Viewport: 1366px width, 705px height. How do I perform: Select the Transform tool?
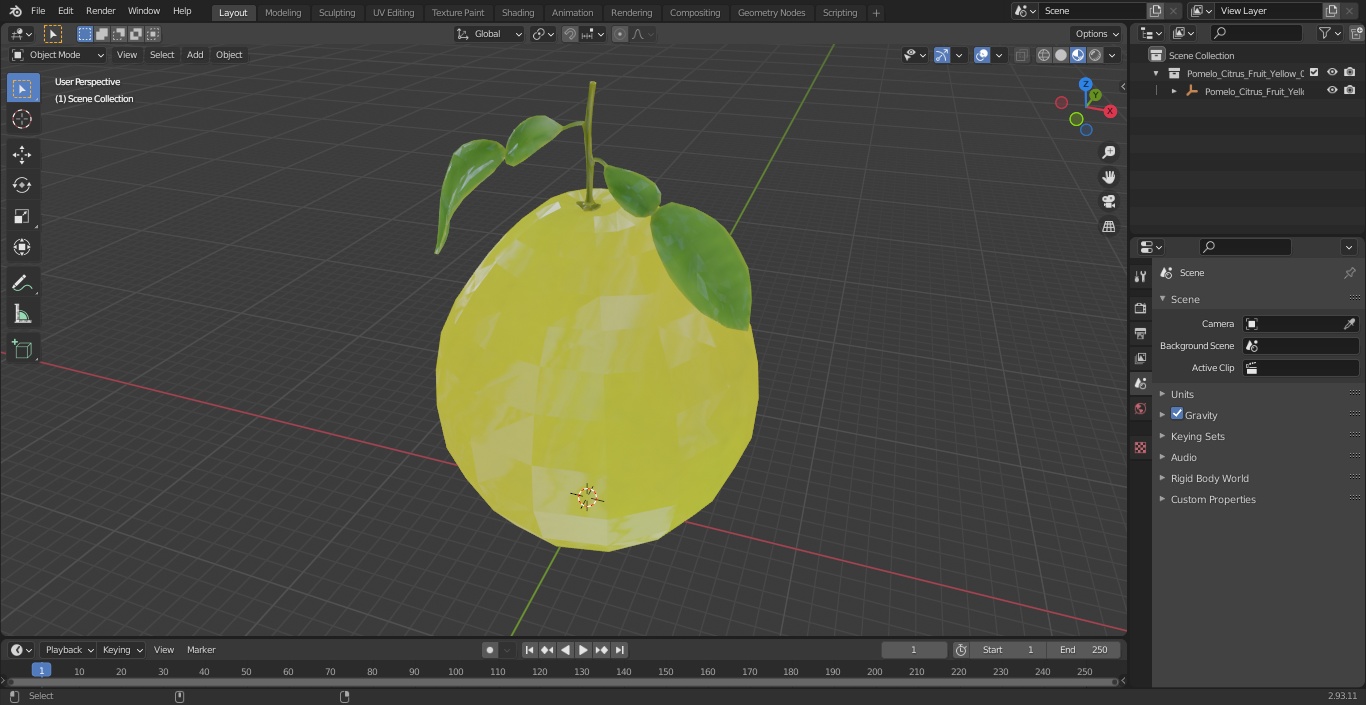click(x=23, y=247)
